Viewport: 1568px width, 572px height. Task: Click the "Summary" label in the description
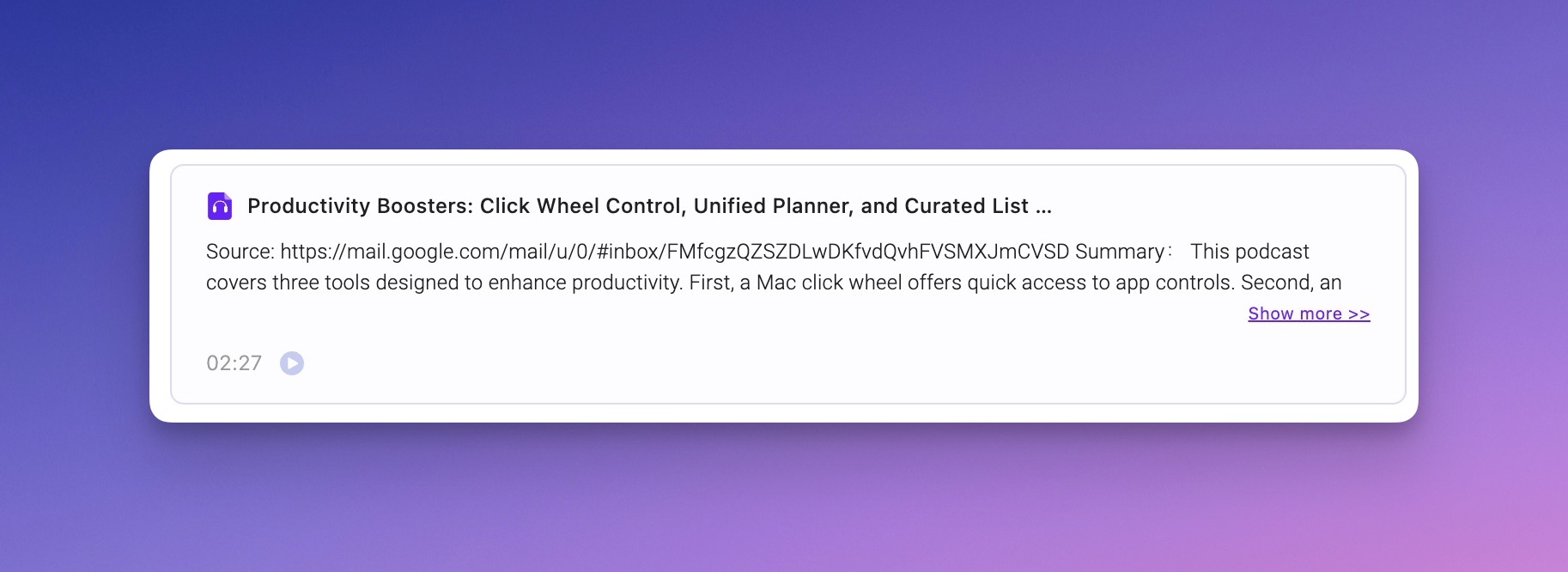click(1119, 252)
